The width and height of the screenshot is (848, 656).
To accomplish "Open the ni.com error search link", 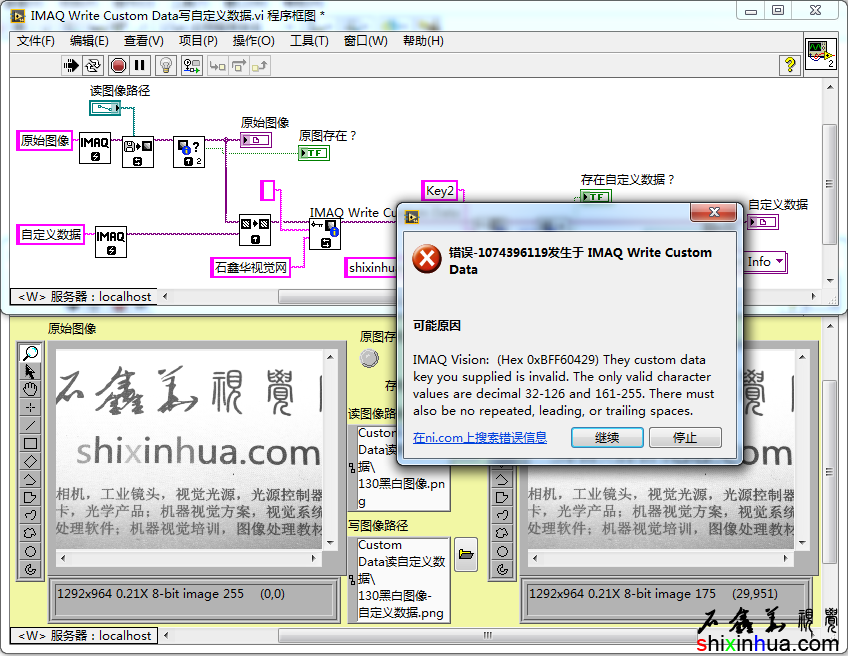I will tap(480, 438).
